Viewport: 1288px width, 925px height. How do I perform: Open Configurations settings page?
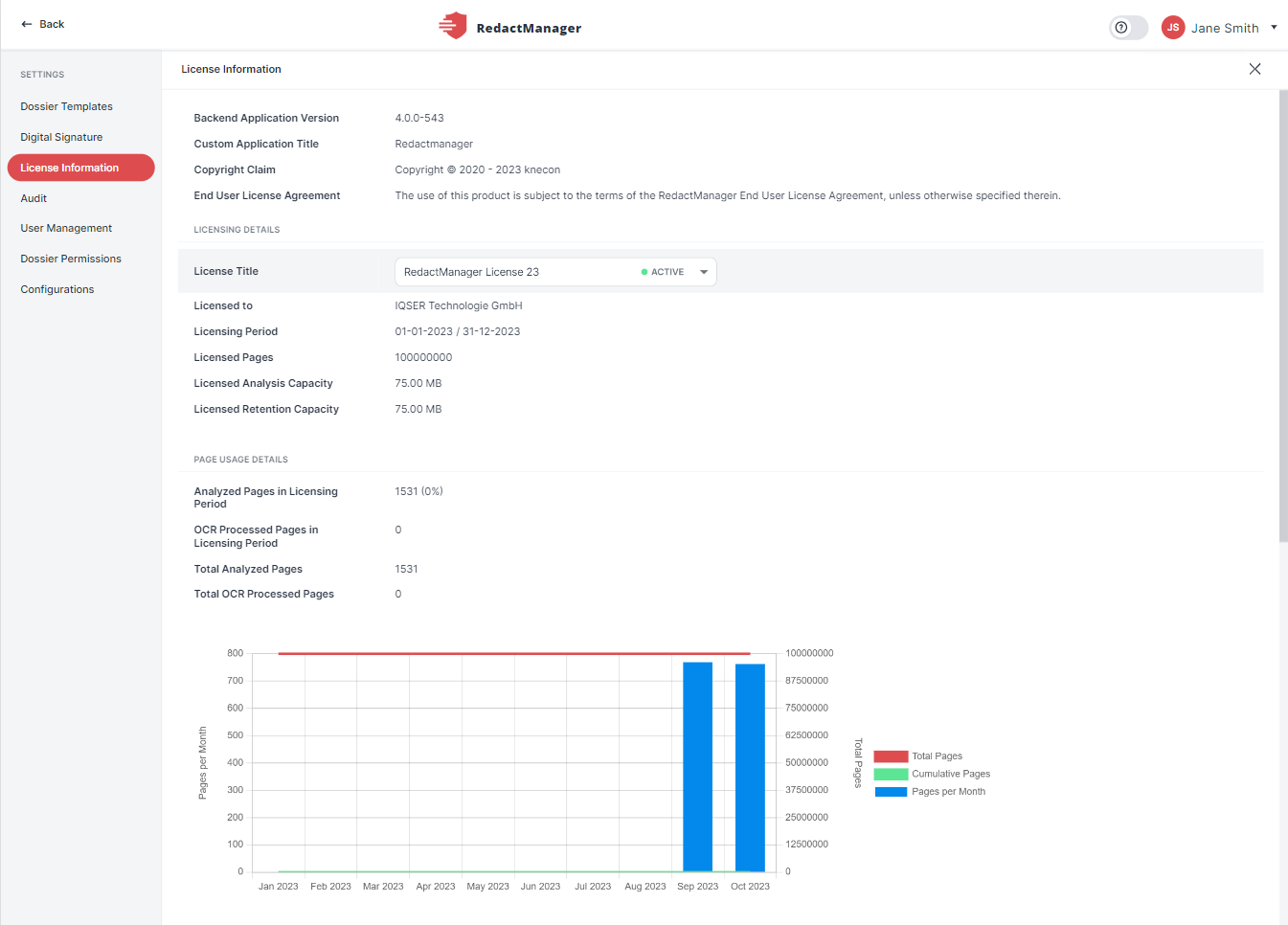tap(57, 289)
